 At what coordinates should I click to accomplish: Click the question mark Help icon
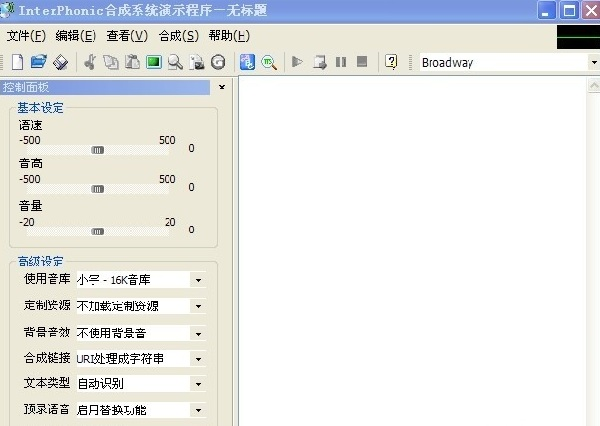[x=390, y=62]
